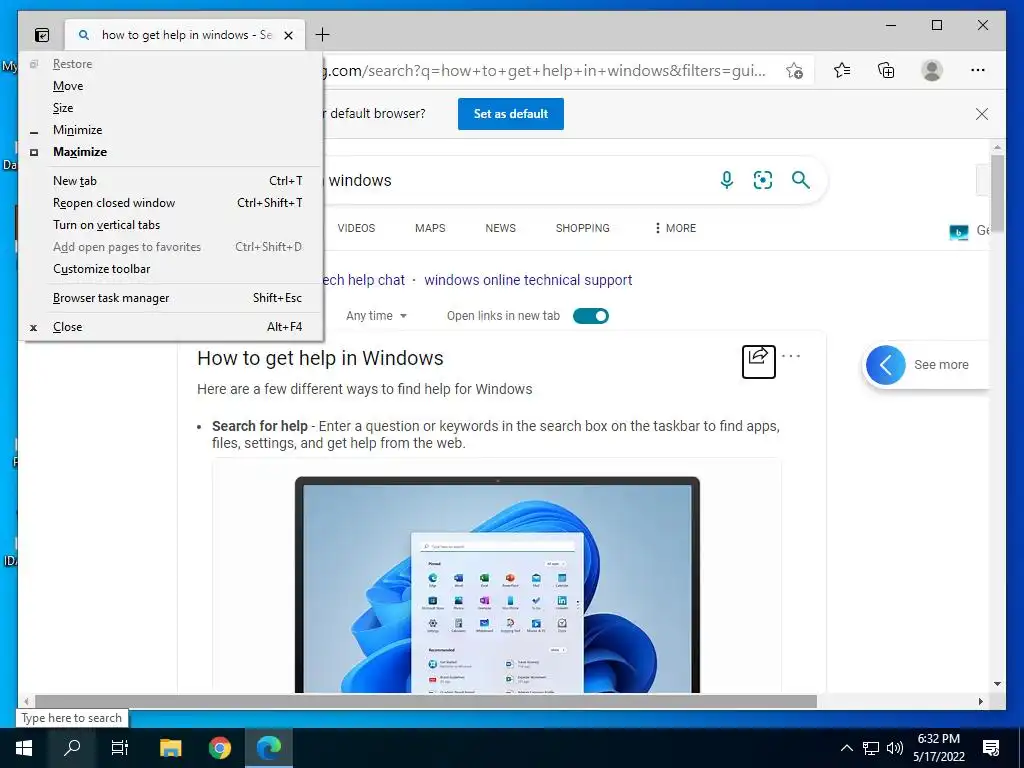
Task: Add this page to favorites star
Action: pyautogui.click(x=794, y=71)
